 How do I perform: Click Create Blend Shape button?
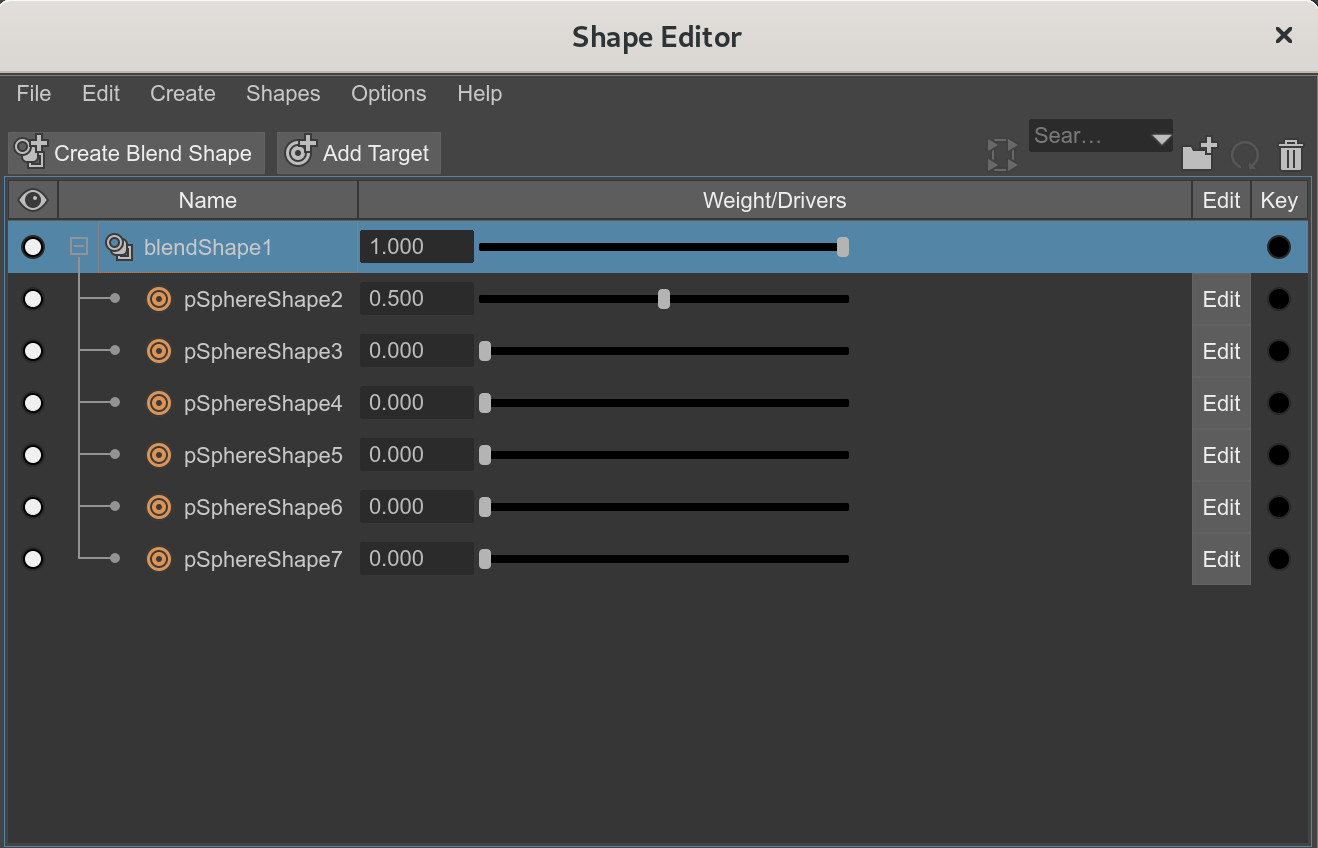tap(137, 153)
